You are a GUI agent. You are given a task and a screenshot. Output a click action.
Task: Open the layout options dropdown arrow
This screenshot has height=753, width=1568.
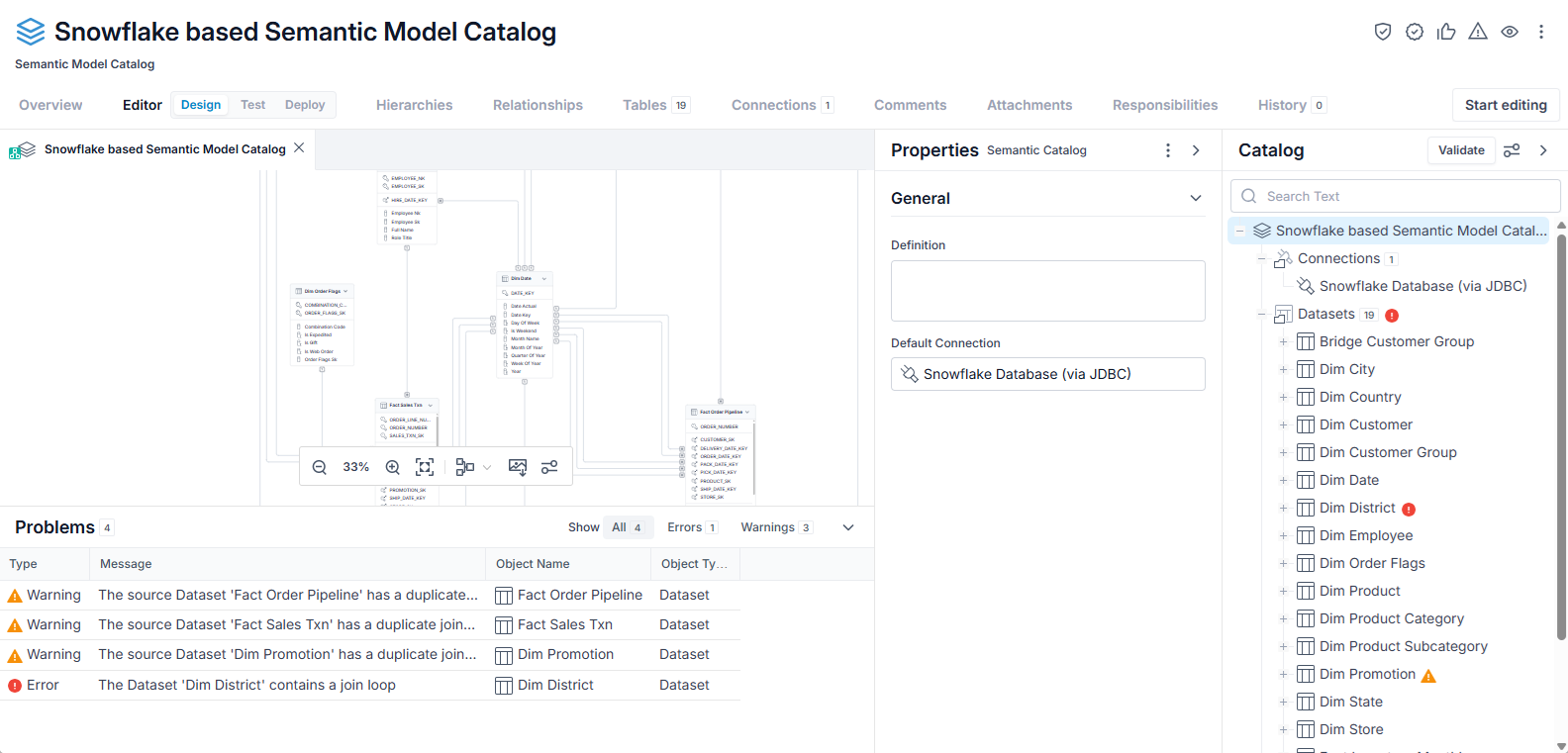click(487, 467)
